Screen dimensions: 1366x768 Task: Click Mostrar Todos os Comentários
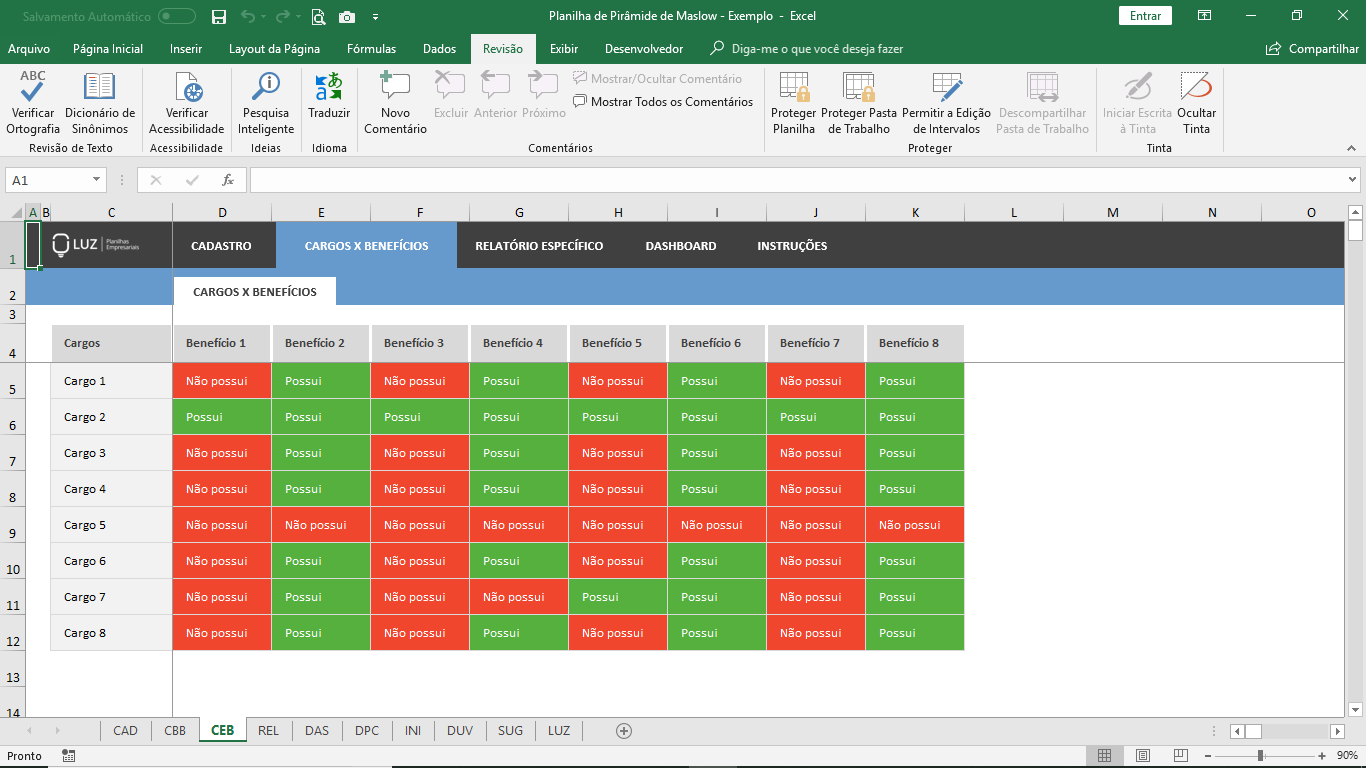[663, 102]
